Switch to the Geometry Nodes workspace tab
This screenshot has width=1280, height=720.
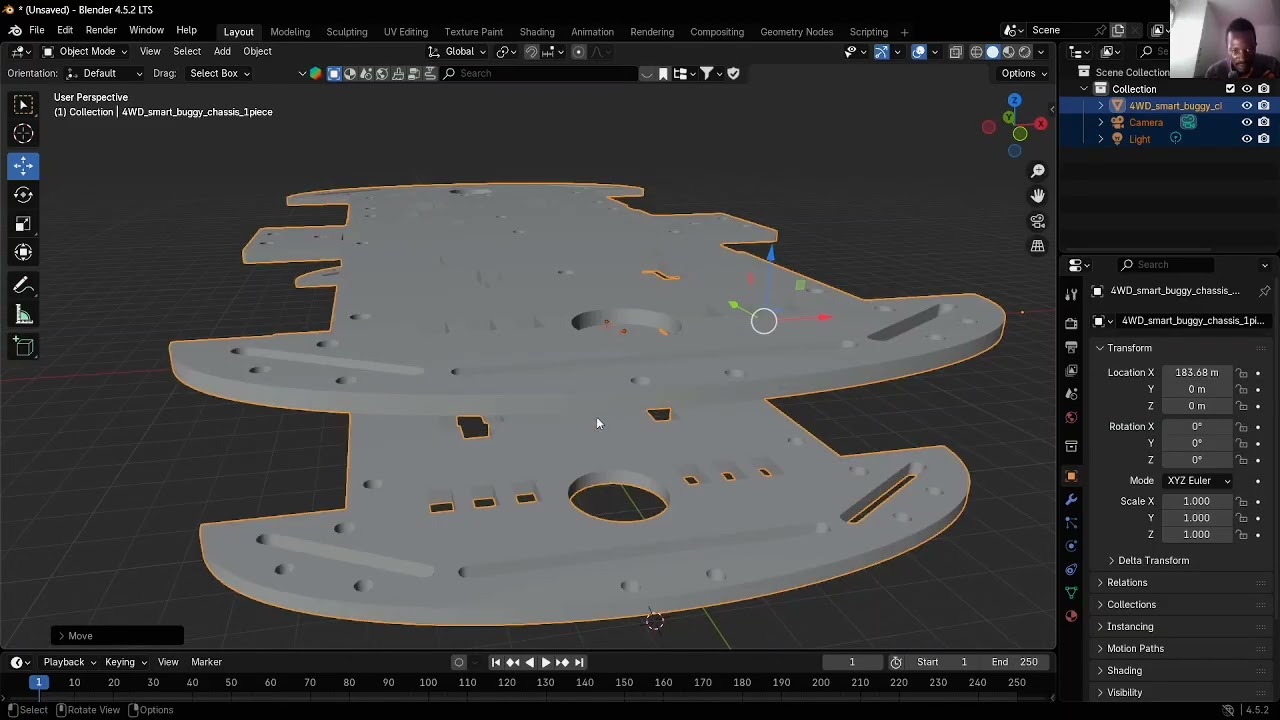tap(796, 32)
